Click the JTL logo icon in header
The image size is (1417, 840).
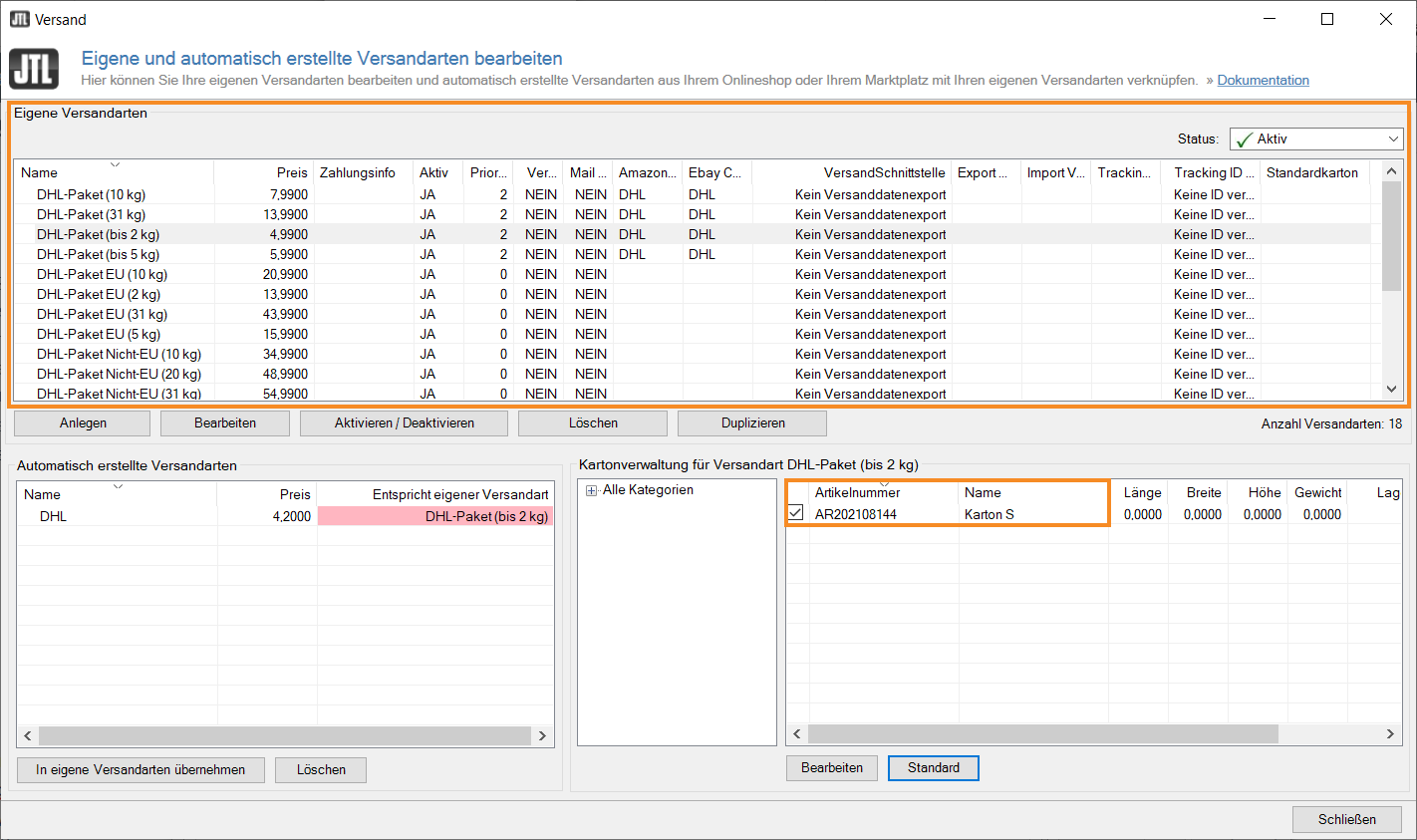[34, 69]
